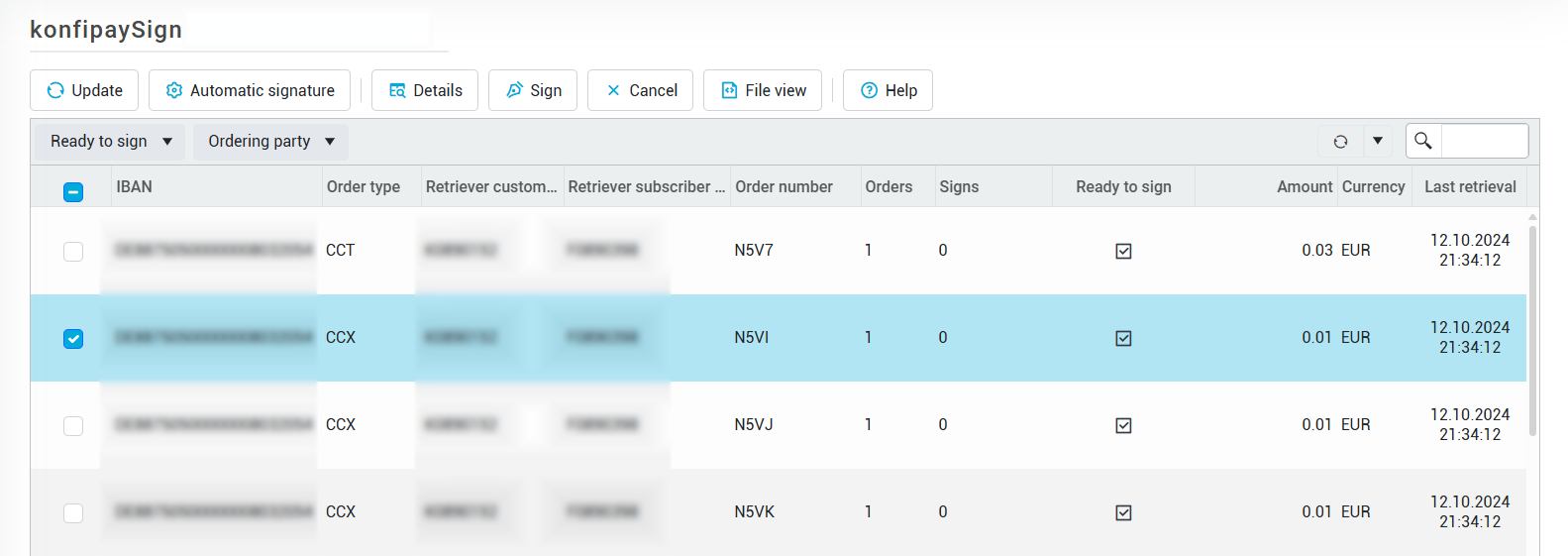Sort by the Signs column header
1568x556 pixels.
click(993, 186)
